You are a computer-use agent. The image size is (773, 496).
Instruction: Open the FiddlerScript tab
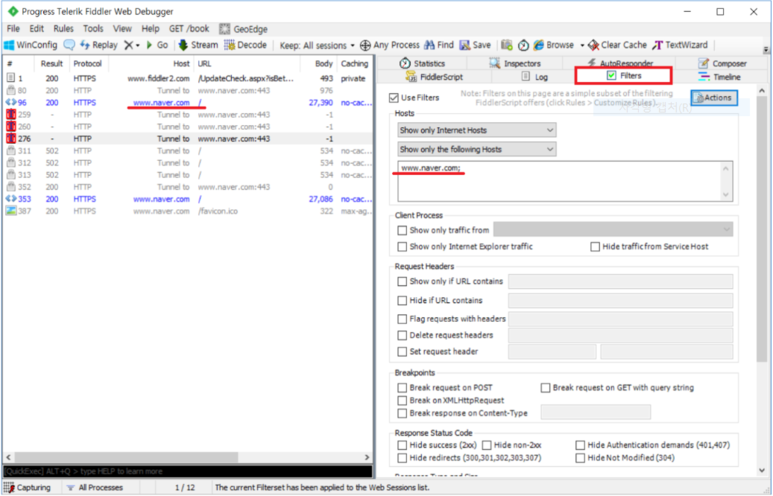coord(434,77)
